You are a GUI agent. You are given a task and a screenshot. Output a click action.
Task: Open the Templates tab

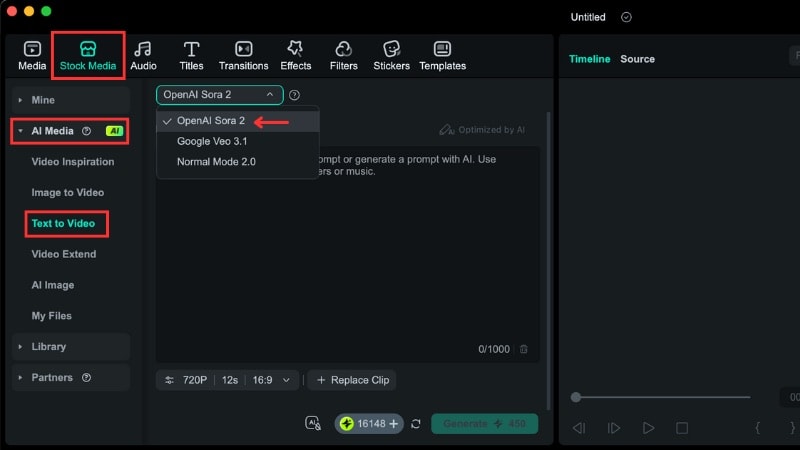[x=442, y=56]
